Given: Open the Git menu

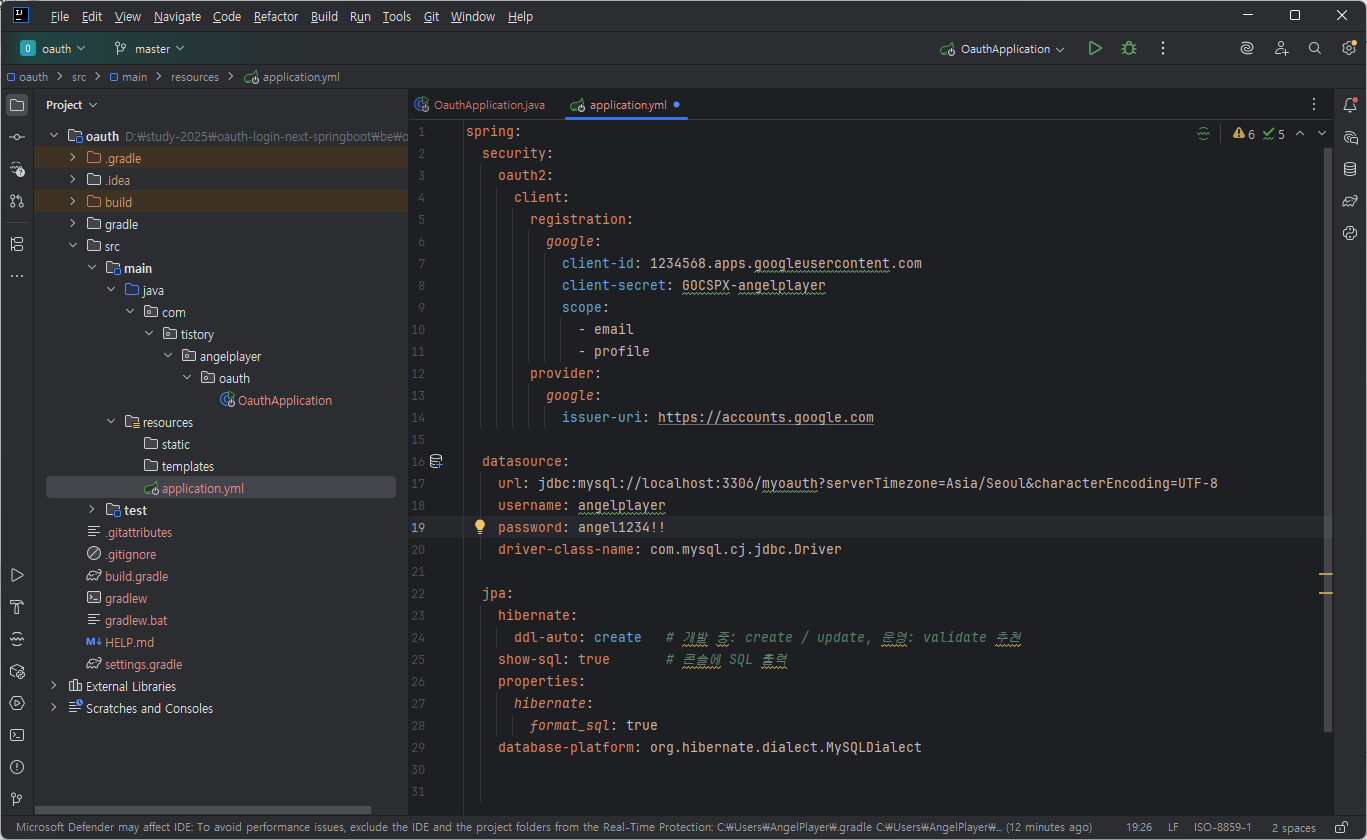Looking at the screenshot, I should (x=431, y=17).
